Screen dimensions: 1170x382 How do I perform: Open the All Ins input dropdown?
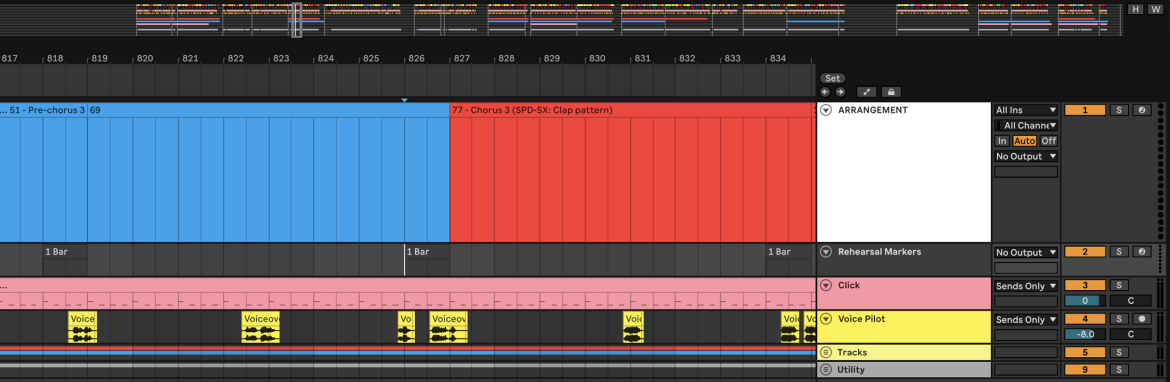(1026, 110)
